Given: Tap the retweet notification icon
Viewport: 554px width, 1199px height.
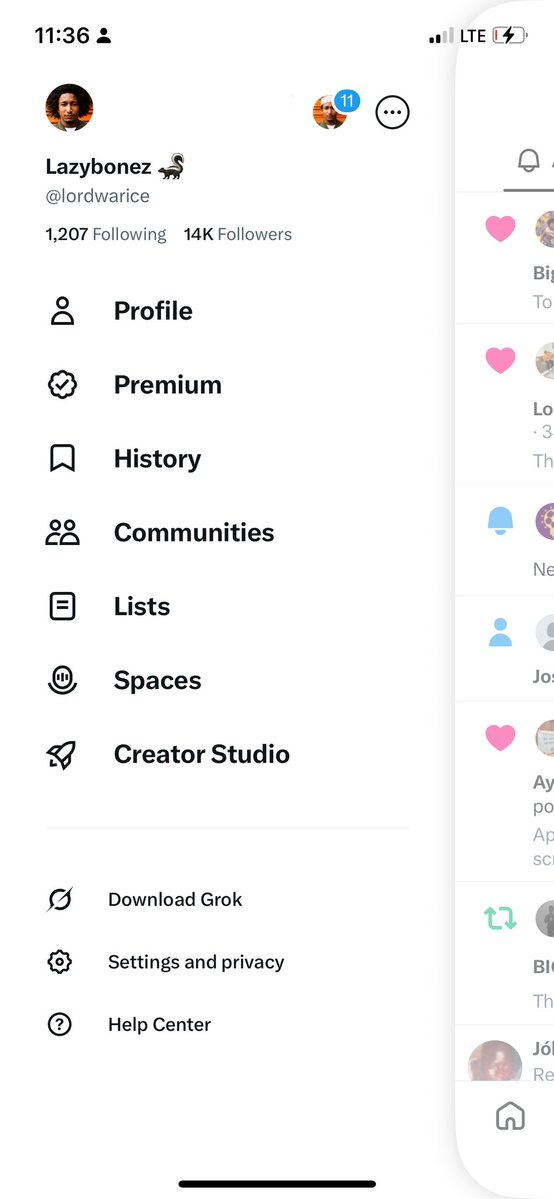Looking at the screenshot, I should (500, 918).
